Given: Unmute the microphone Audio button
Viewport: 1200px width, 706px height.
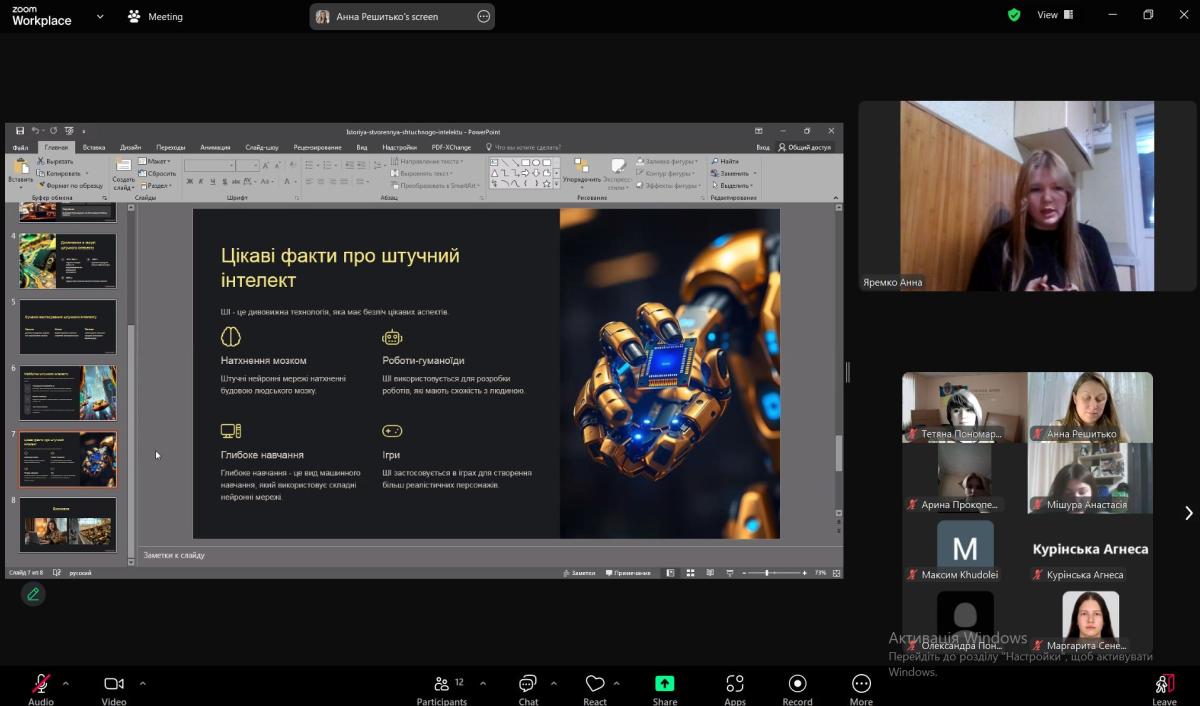Looking at the screenshot, I should (x=41, y=686).
